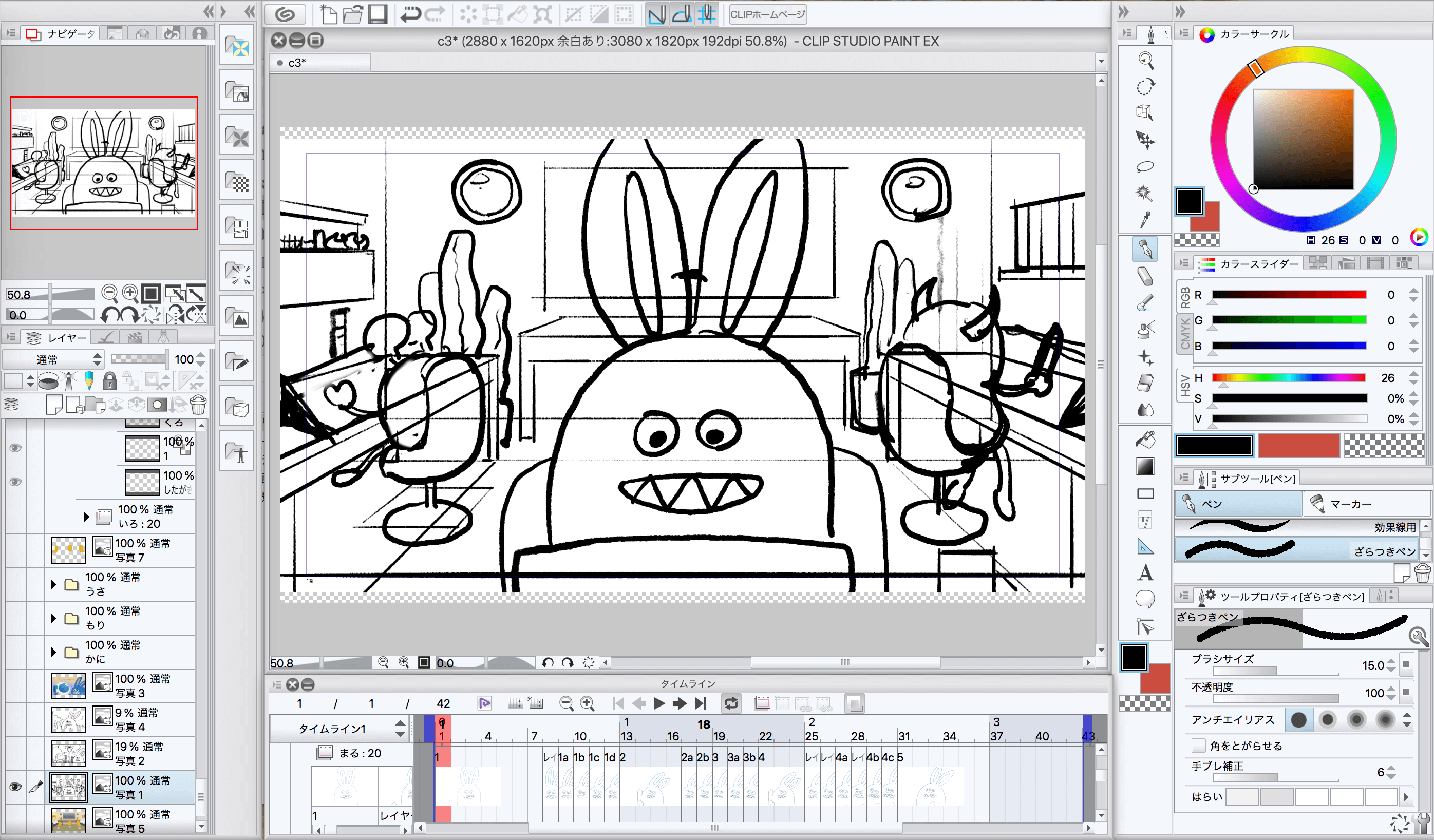The image size is (1434, 840).
Task: Choose the first anti-aliasing option
Action: 1298,719
